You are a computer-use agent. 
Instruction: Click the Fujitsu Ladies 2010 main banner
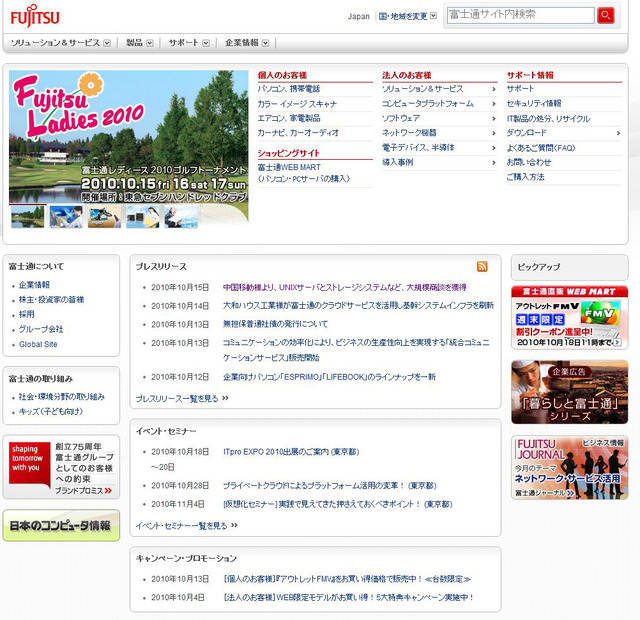pos(129,137)
